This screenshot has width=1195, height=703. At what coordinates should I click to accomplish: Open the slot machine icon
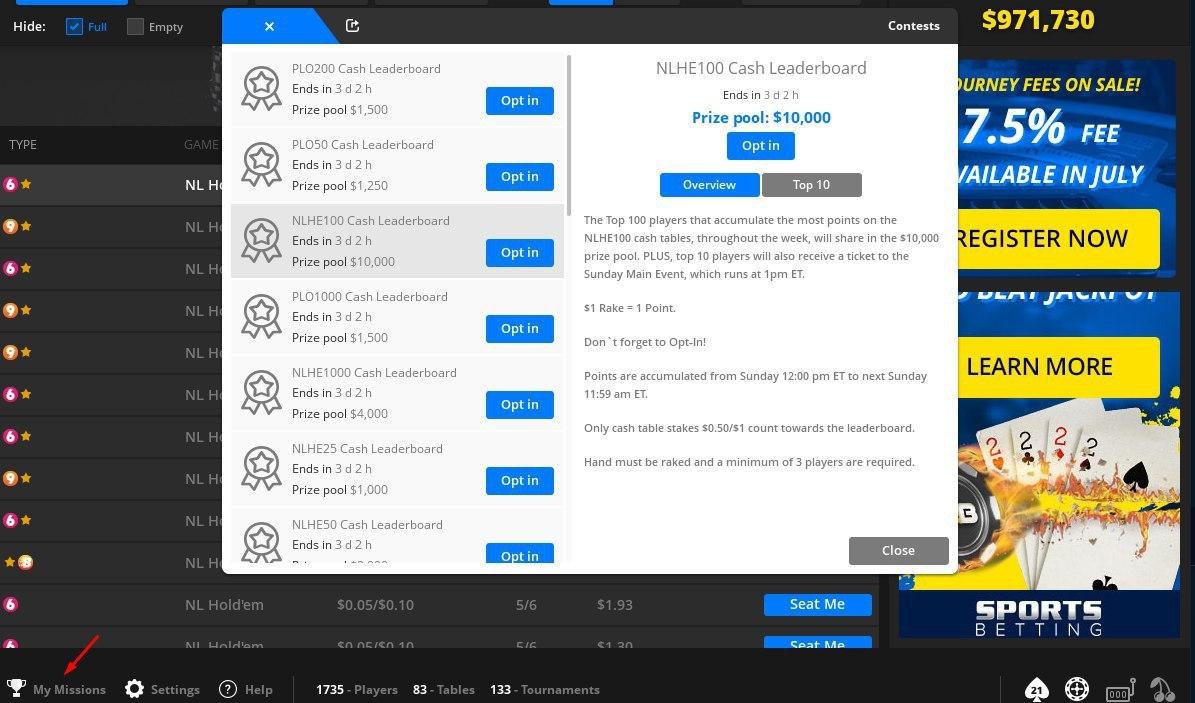[x=1120, y=689]
